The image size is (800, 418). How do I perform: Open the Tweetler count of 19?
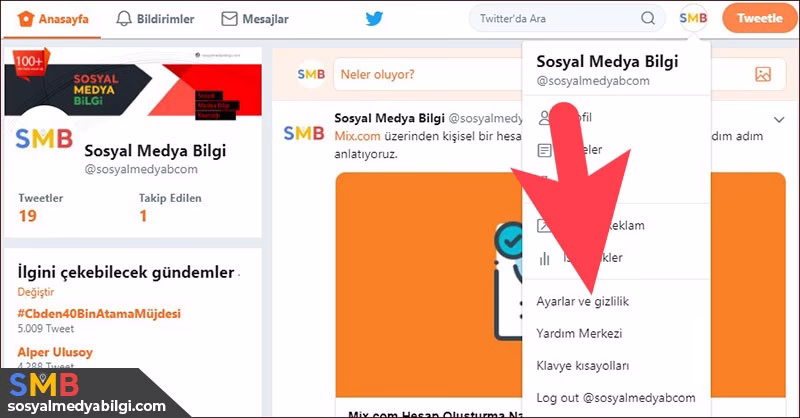pos(26,215)
